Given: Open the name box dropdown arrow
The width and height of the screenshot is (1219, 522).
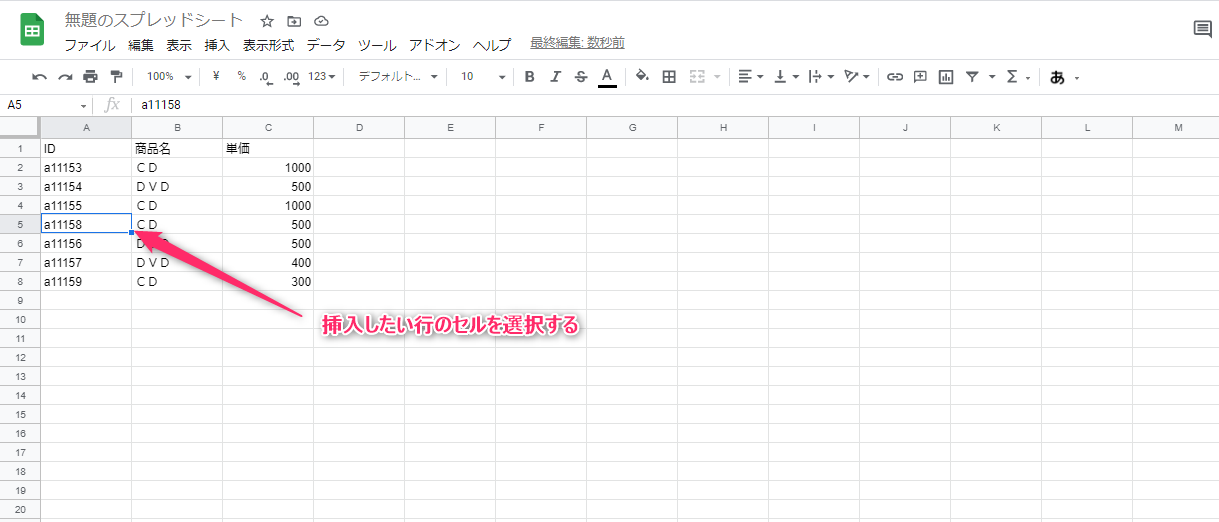Looking at the screenshot, I should pos(84,105).
